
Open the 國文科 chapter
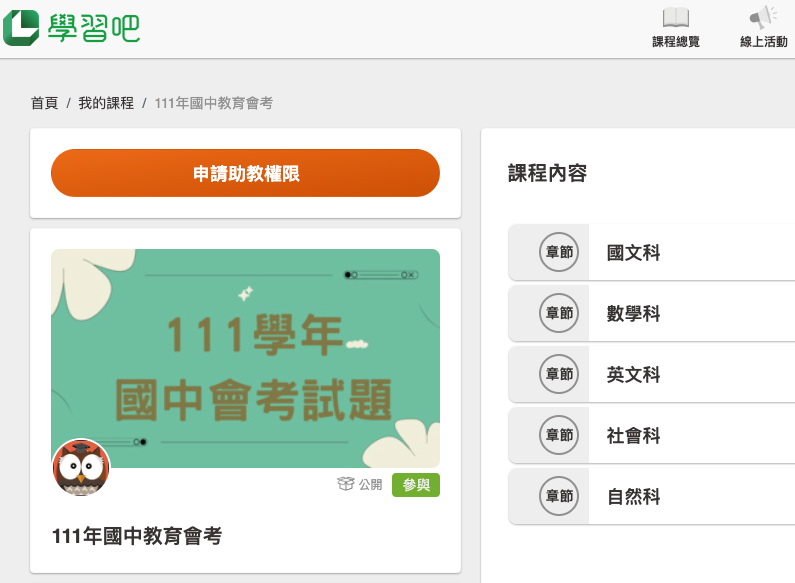(x=633, y=252)
